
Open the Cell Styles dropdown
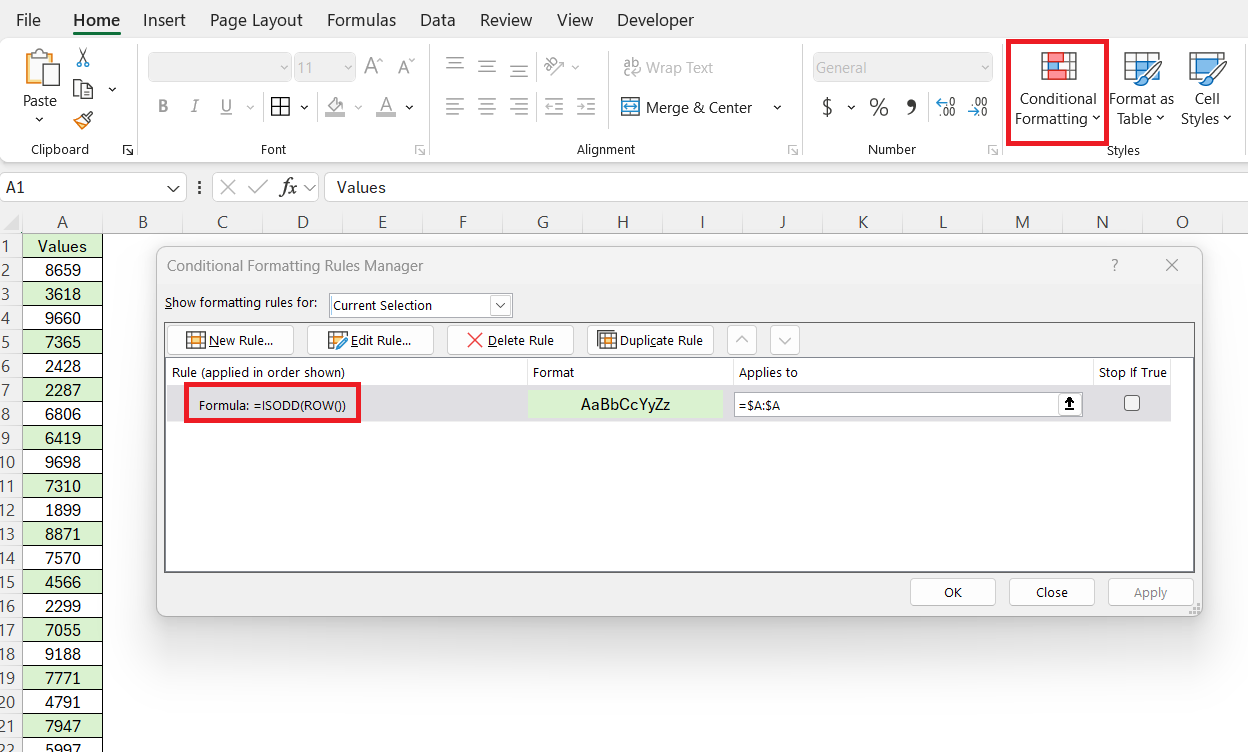click(x=1207, y=90)
